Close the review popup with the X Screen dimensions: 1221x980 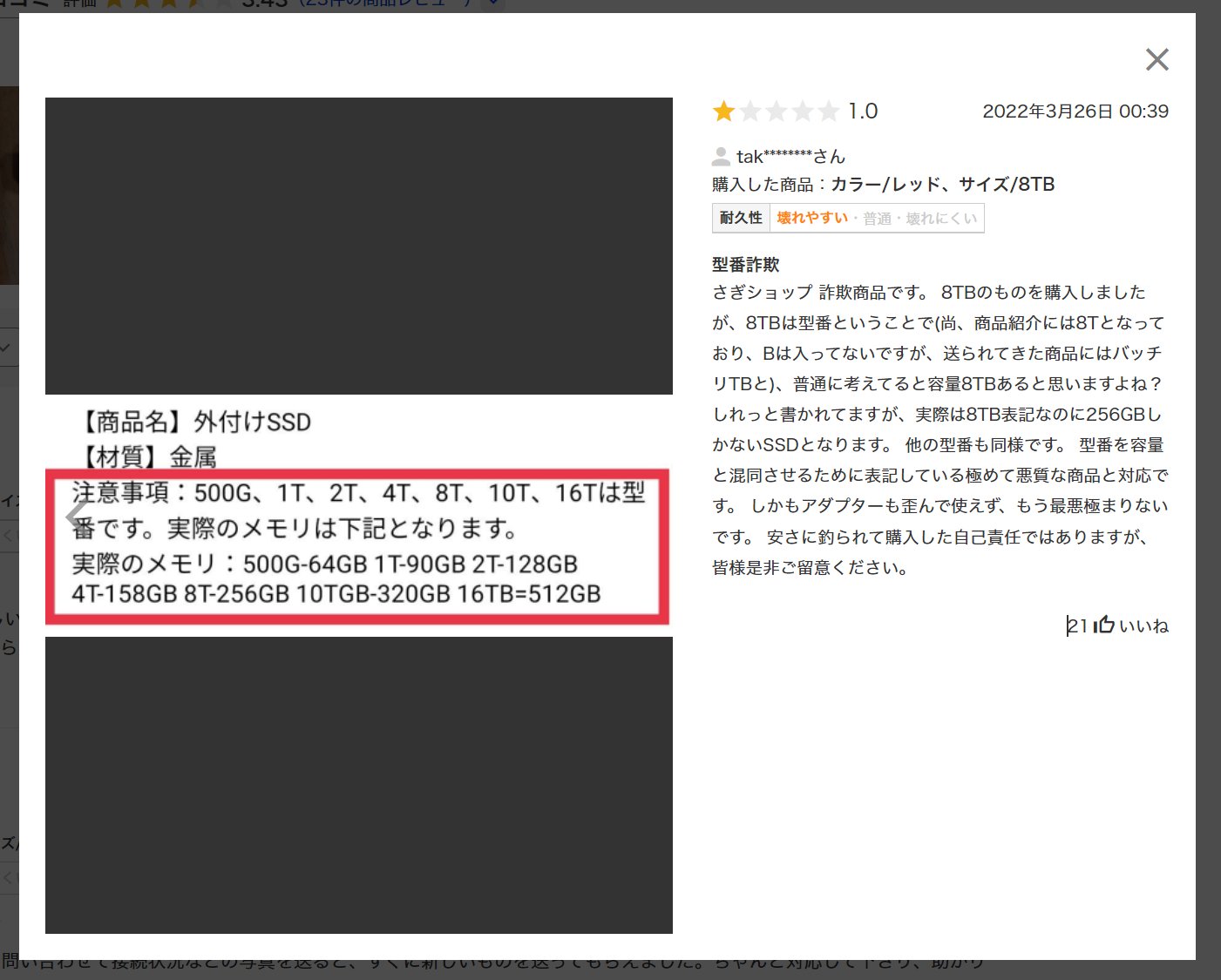click(x=1157, y=59)
